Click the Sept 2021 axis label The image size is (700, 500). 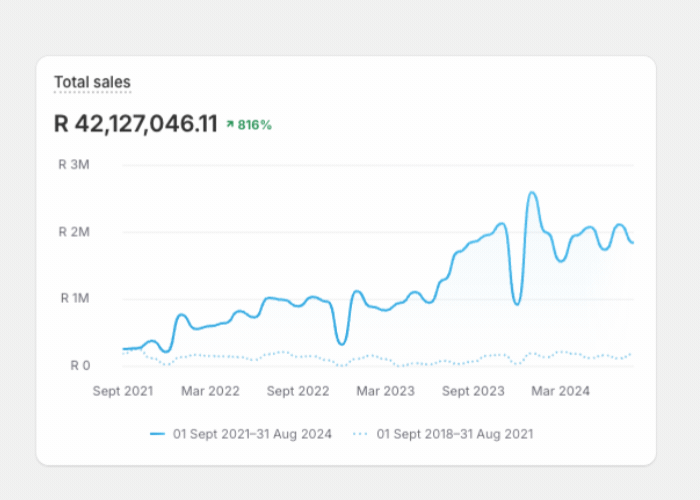123,391
